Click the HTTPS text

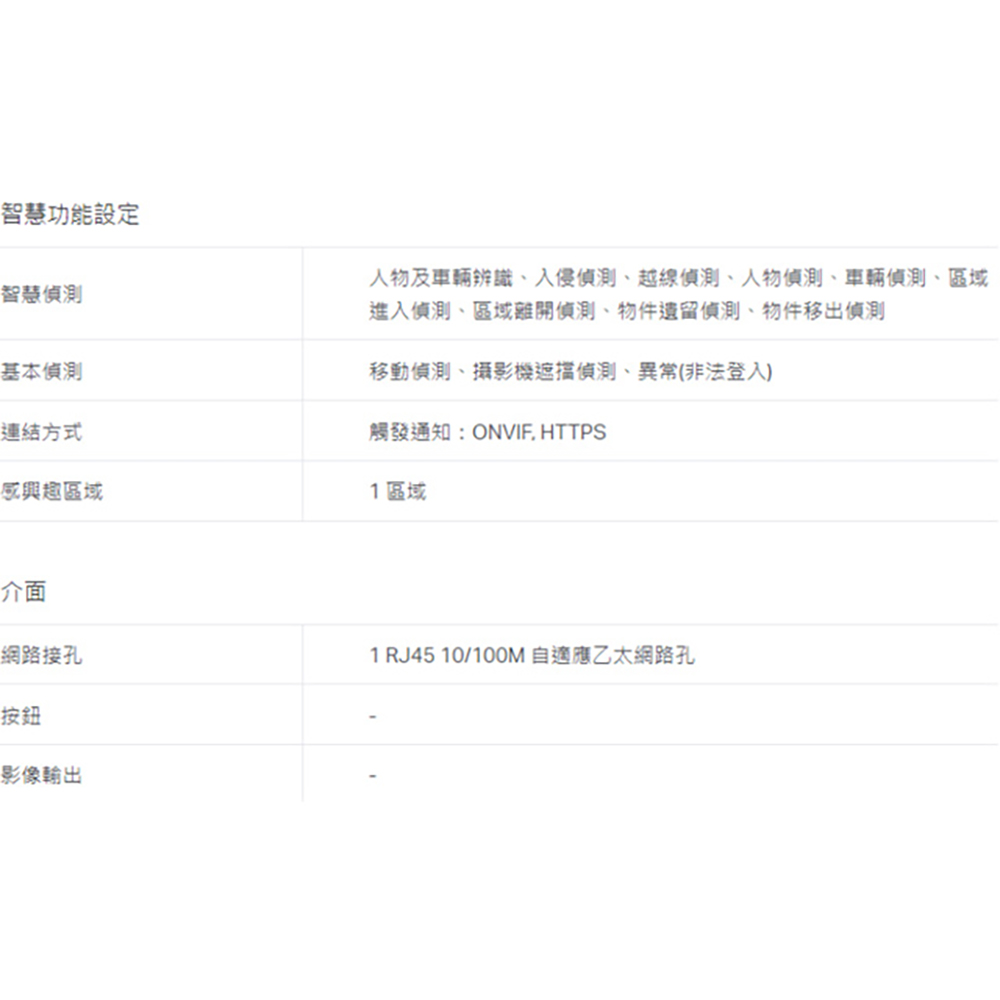[573, 432]
